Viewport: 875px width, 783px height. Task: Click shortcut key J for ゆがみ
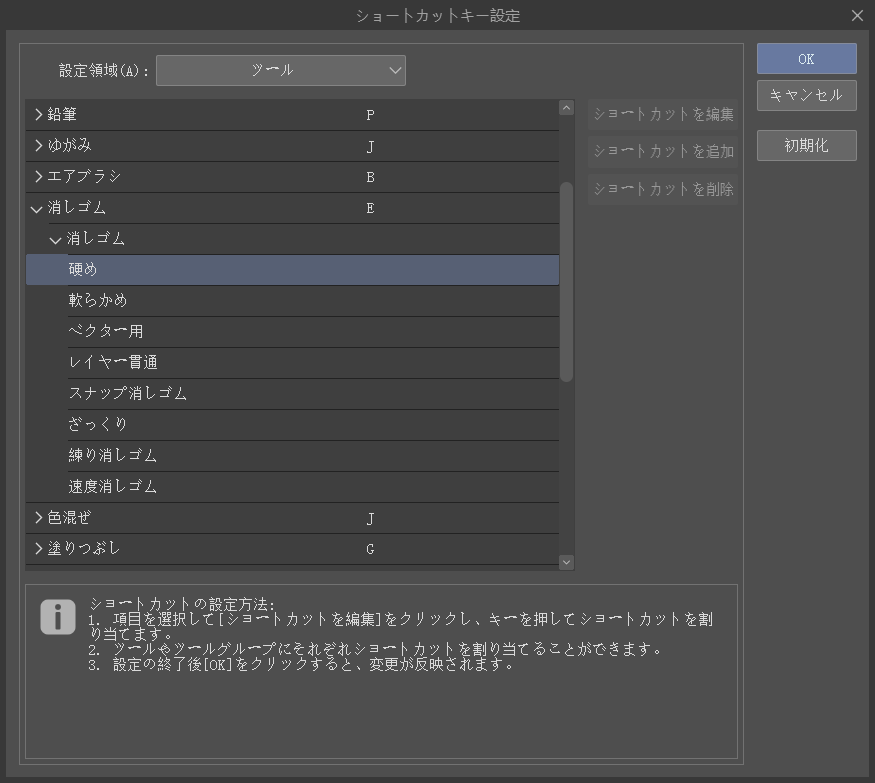[370, 147]
